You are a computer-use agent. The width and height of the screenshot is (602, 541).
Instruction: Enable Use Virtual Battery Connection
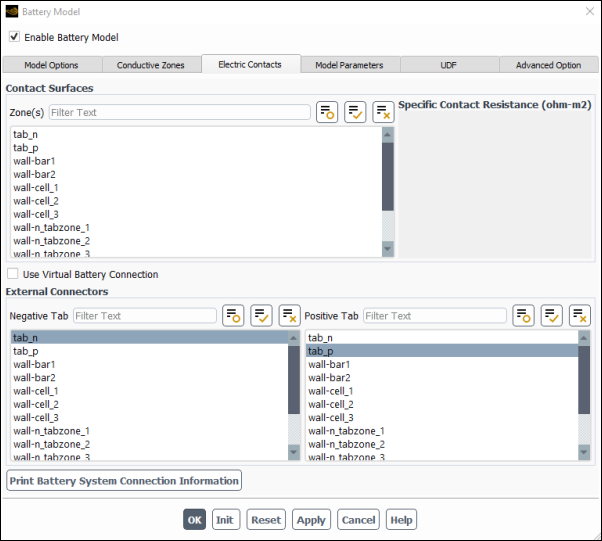[13, 274]
